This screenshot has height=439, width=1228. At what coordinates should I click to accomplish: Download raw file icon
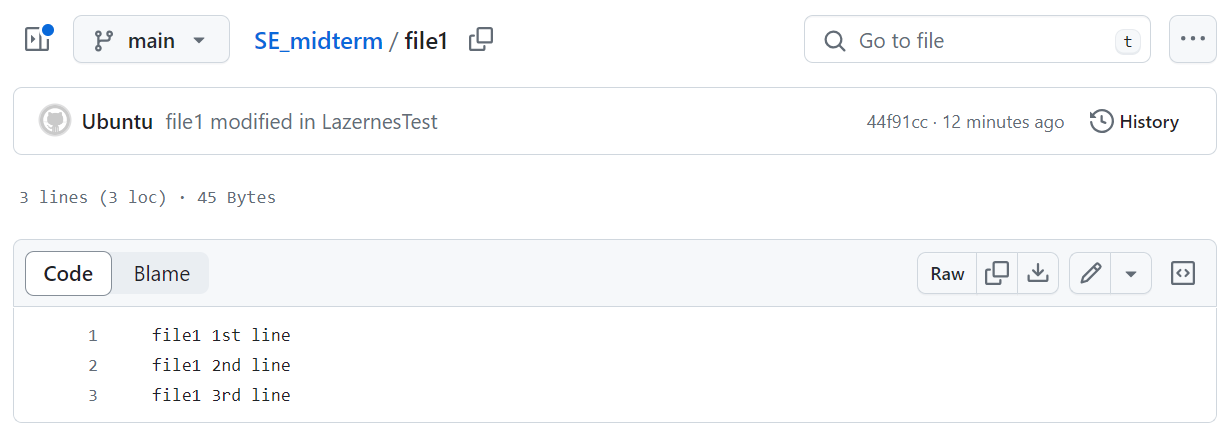coord(1038,274)
